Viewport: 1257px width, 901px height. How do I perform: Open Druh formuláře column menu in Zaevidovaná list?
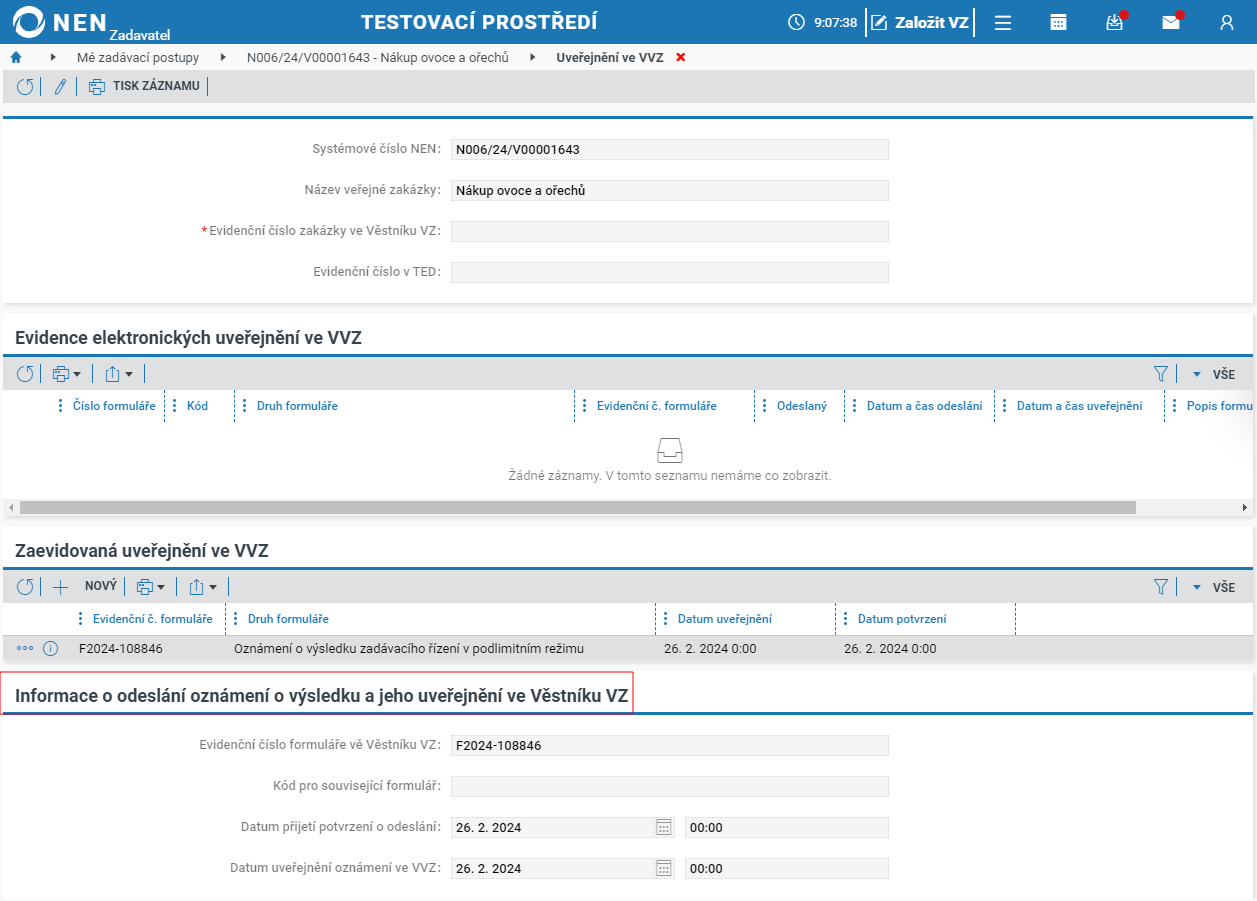(x=235, y=619)
